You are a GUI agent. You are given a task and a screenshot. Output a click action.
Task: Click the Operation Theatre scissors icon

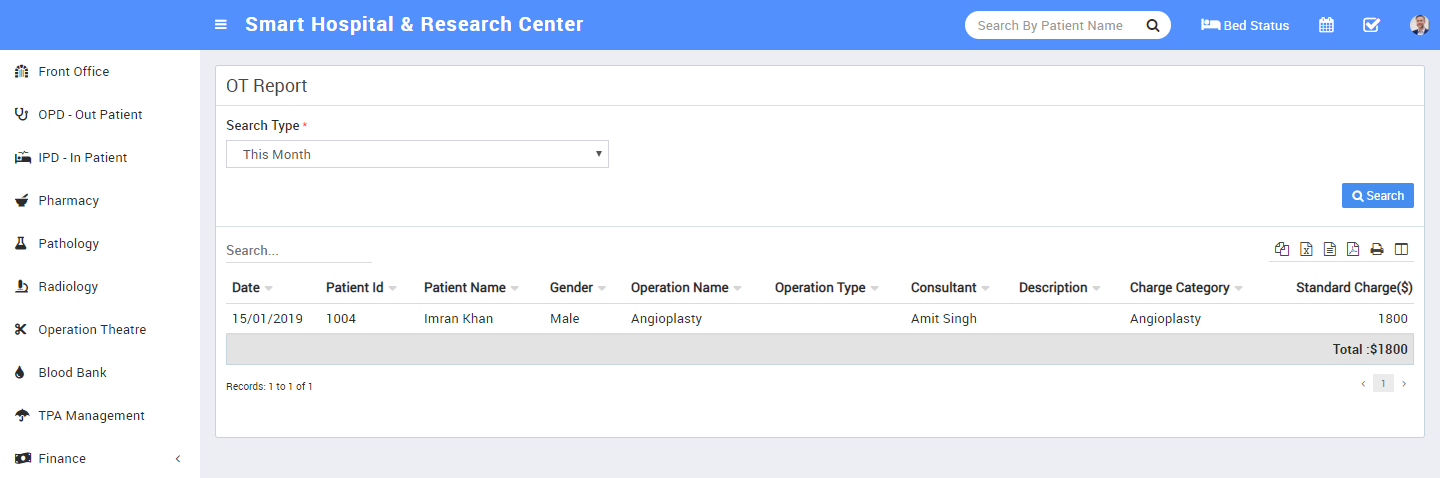point(21,330)
